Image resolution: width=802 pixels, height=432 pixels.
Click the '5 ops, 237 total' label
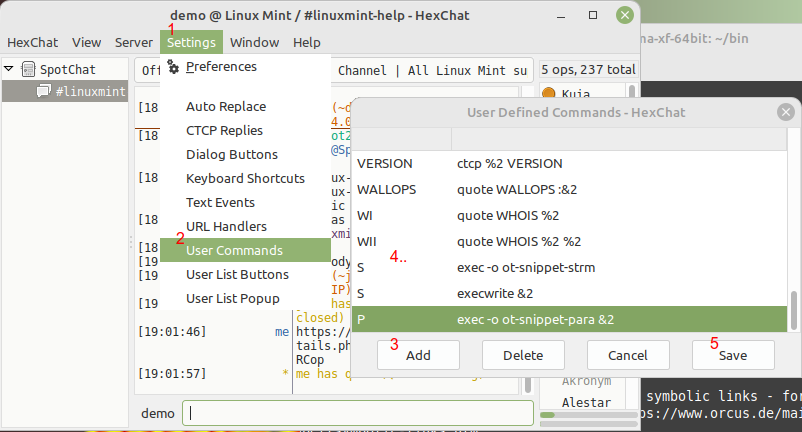click(x=588, y=70)
